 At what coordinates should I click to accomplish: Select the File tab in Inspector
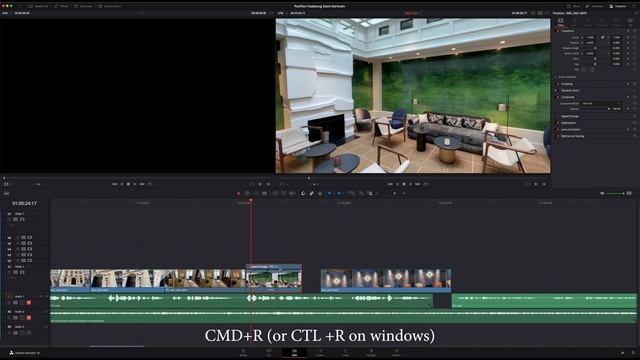[x=631, y=22]
